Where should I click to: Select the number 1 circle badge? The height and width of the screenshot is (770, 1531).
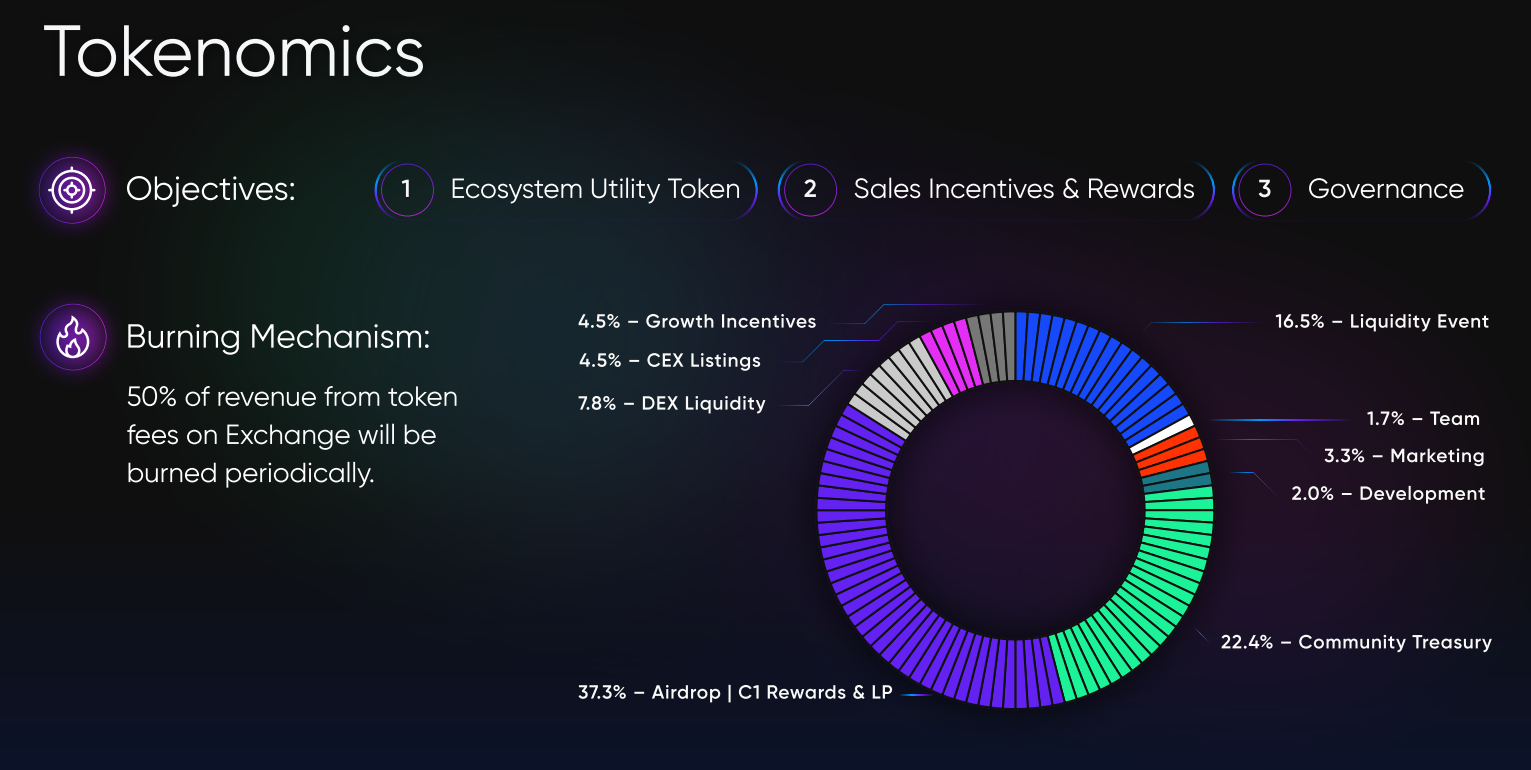pos(406,189)
